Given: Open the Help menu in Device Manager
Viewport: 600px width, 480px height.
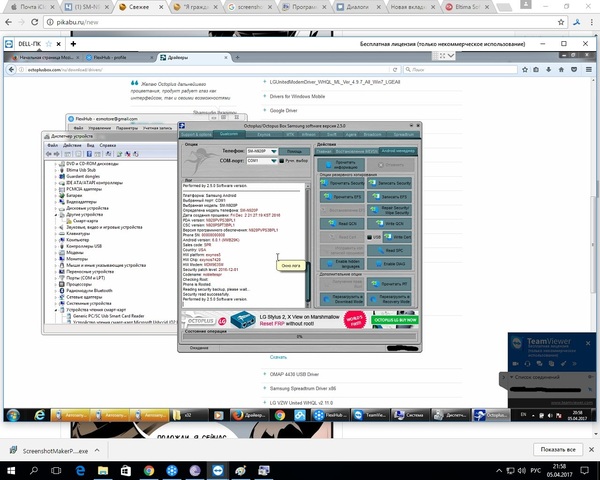Looking at the screenshot, I should (108, 145).
